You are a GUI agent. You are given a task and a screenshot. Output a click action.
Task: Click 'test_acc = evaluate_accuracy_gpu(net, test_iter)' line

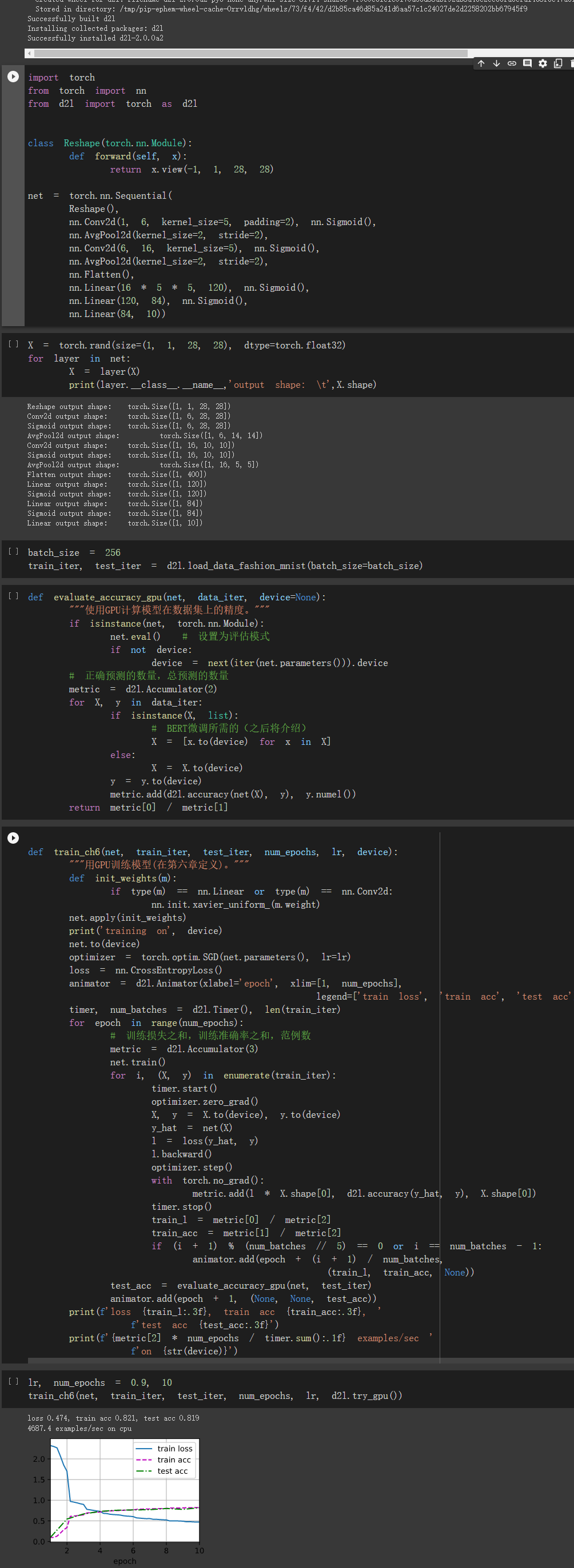tap(241, 1286)
